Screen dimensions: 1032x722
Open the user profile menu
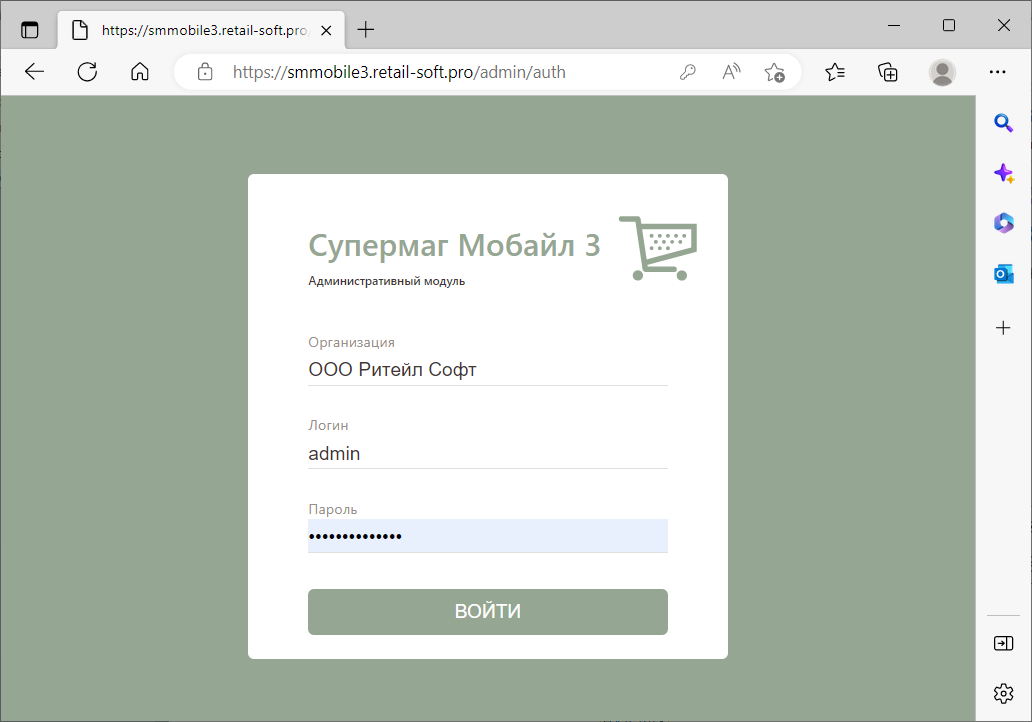coord(942,72)
